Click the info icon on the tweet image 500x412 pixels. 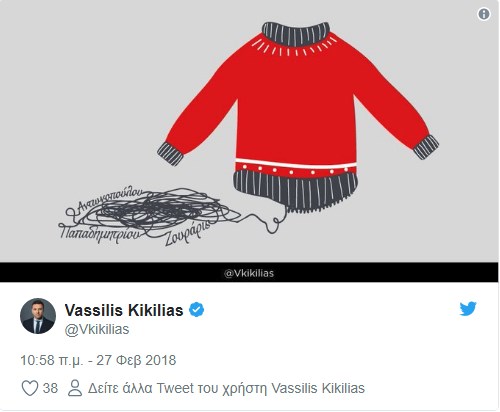pos(484,14)
